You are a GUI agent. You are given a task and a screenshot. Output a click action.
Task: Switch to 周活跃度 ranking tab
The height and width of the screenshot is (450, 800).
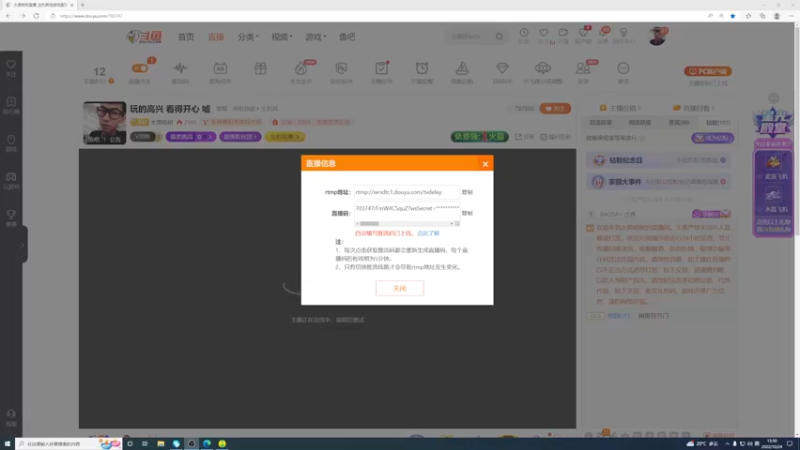[x=639, y=123]
